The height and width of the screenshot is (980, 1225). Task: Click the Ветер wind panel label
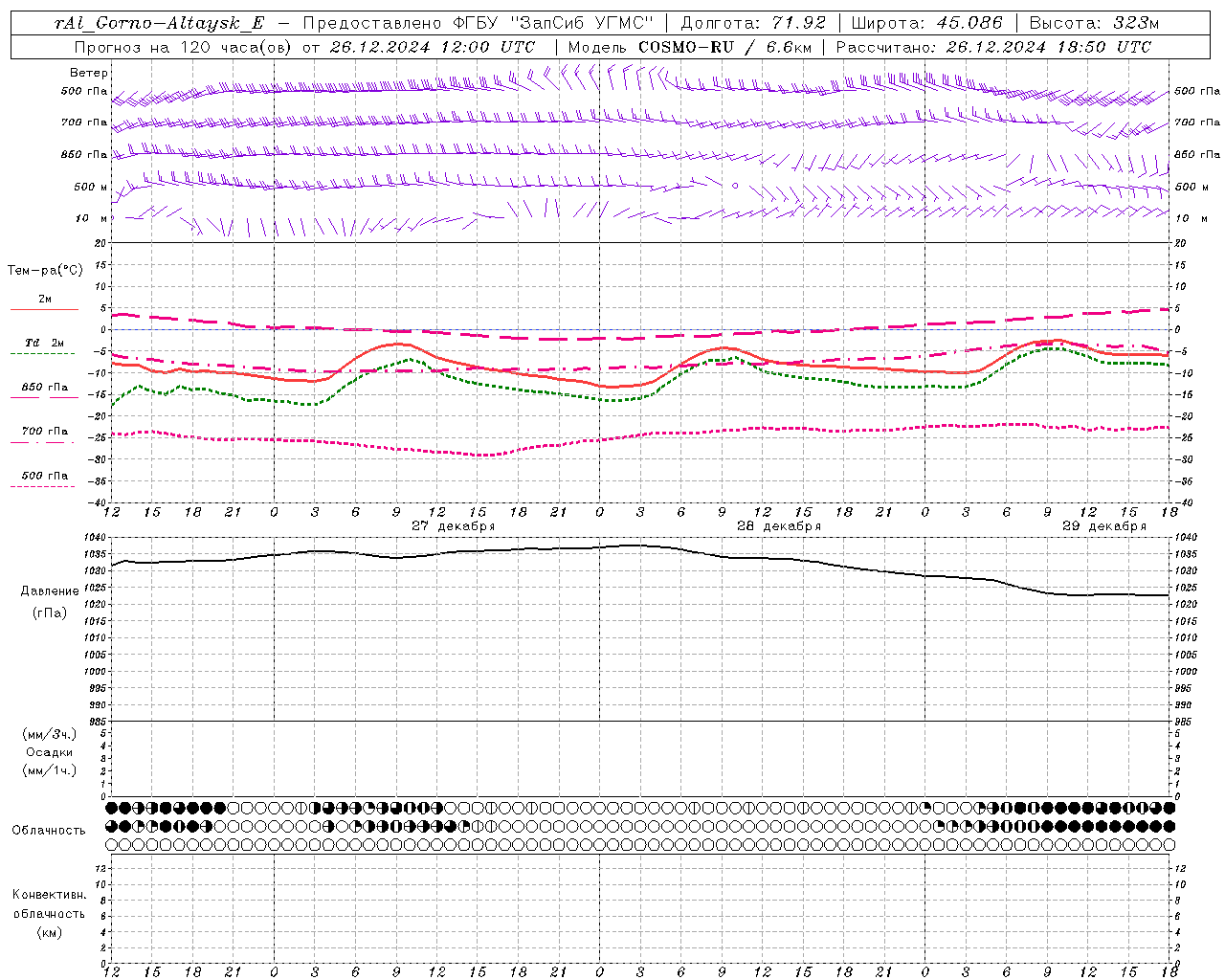pos(89,73)
